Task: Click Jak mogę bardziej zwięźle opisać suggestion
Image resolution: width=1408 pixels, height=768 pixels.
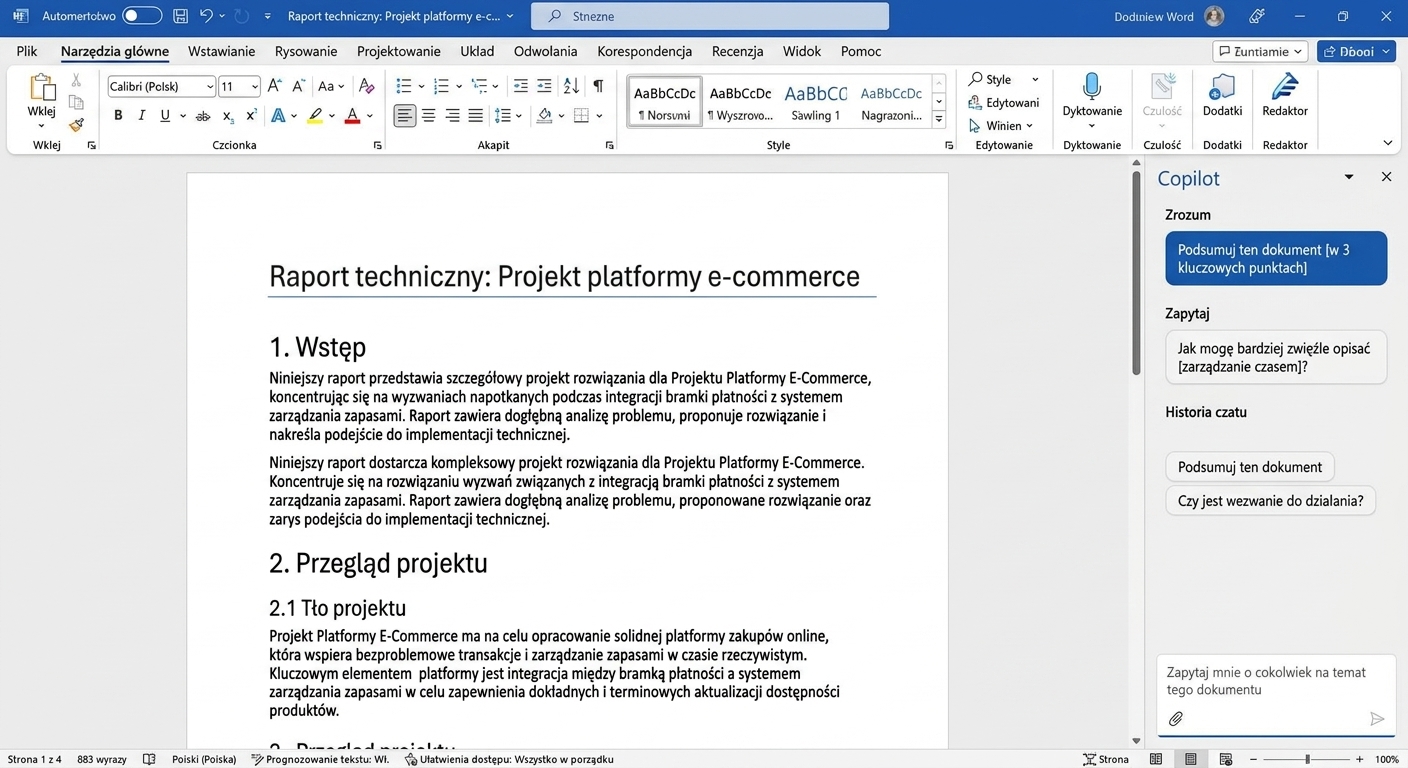Action: 1276,358
